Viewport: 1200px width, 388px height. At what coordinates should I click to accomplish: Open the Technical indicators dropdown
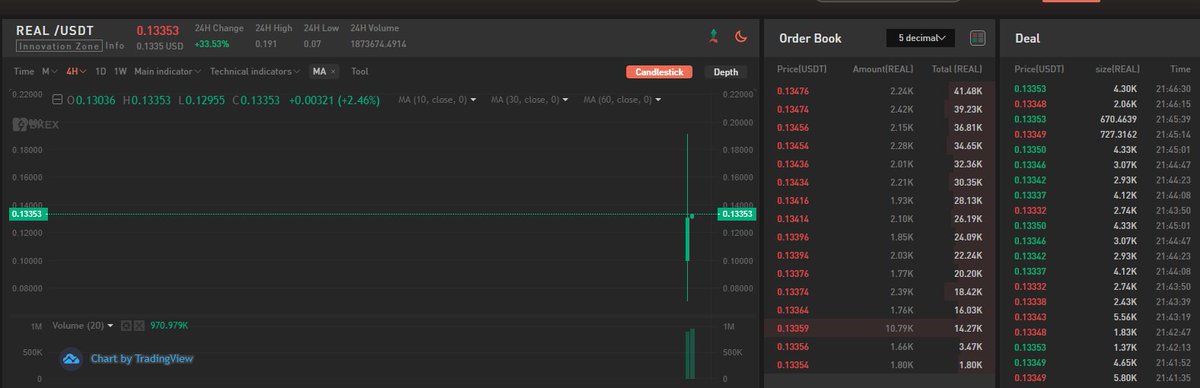[x=255, y=72]
